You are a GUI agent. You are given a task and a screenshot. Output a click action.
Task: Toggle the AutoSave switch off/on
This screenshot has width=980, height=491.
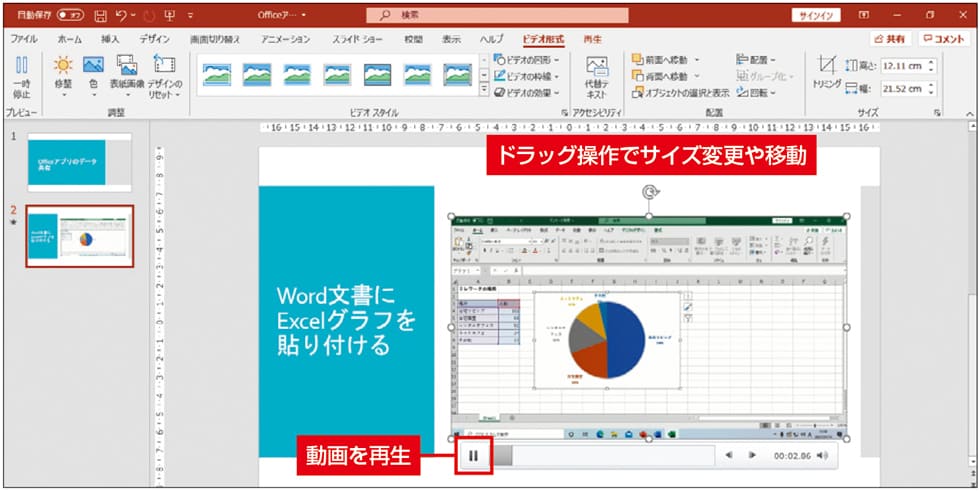(72, 15)
